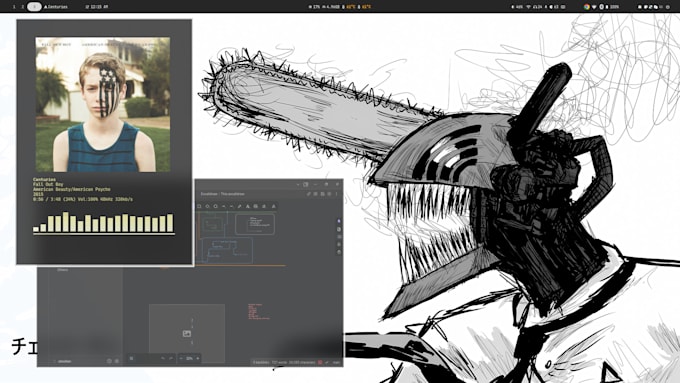Image resolution: width=680 pixels, height=383 pixels.
Task: Select the Diamond shape tool in Excalidraw
Action: 207,206
